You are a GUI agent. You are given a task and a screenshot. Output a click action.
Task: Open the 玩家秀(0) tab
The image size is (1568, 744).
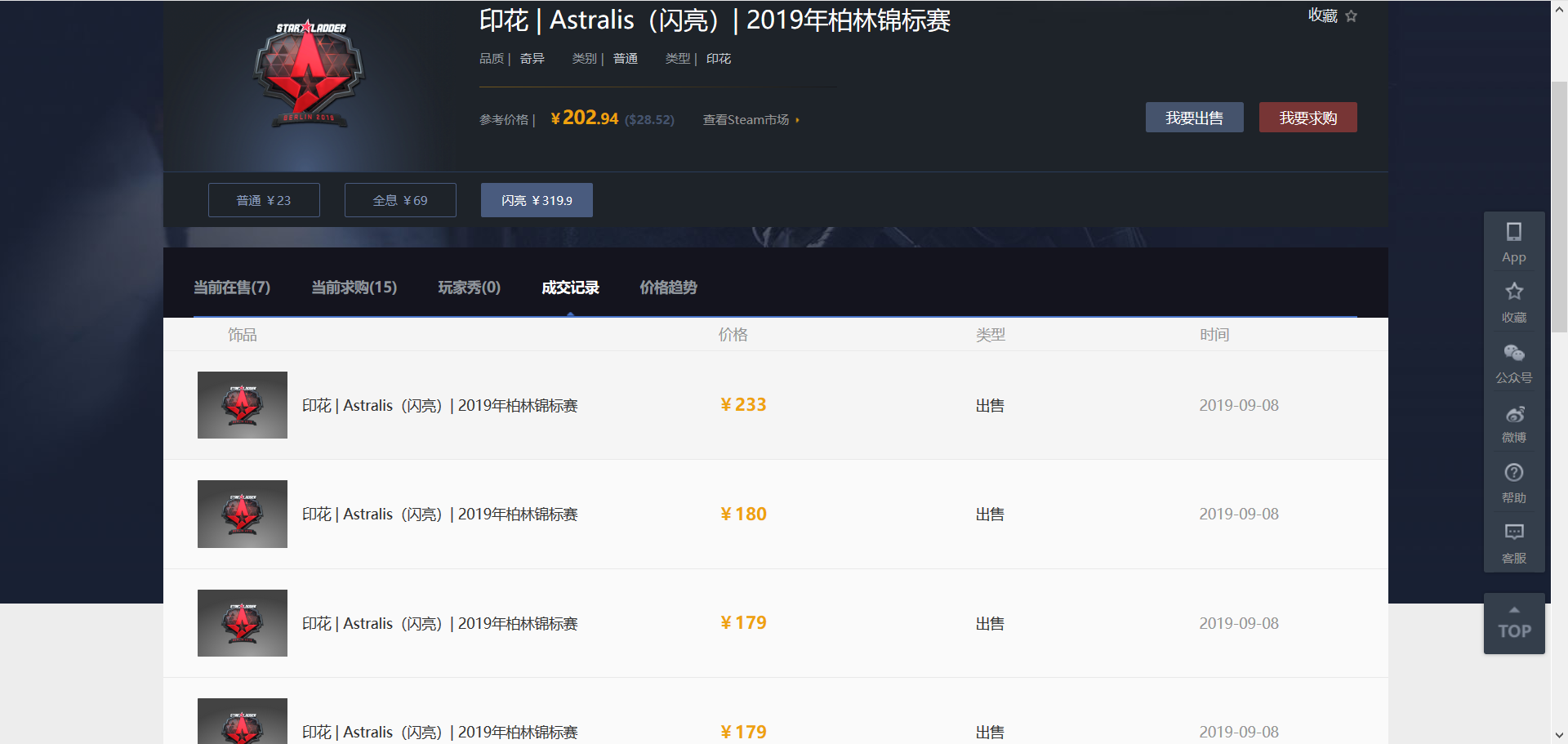coord(469,287)
